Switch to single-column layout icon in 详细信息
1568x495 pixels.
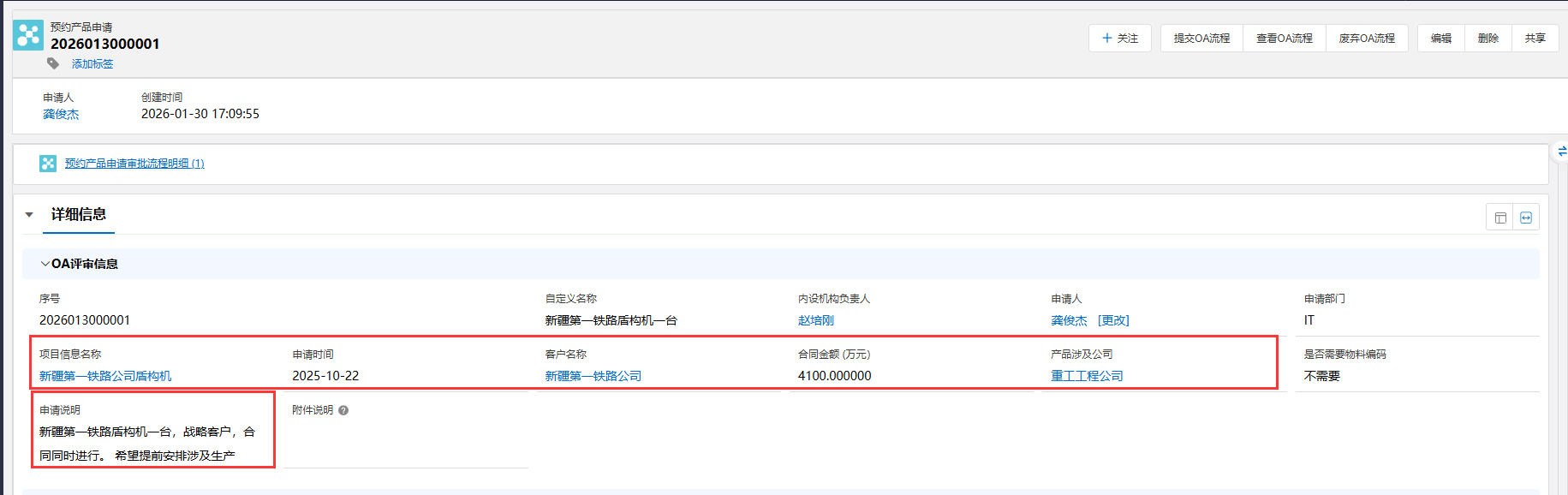[x=1500, y=218]
